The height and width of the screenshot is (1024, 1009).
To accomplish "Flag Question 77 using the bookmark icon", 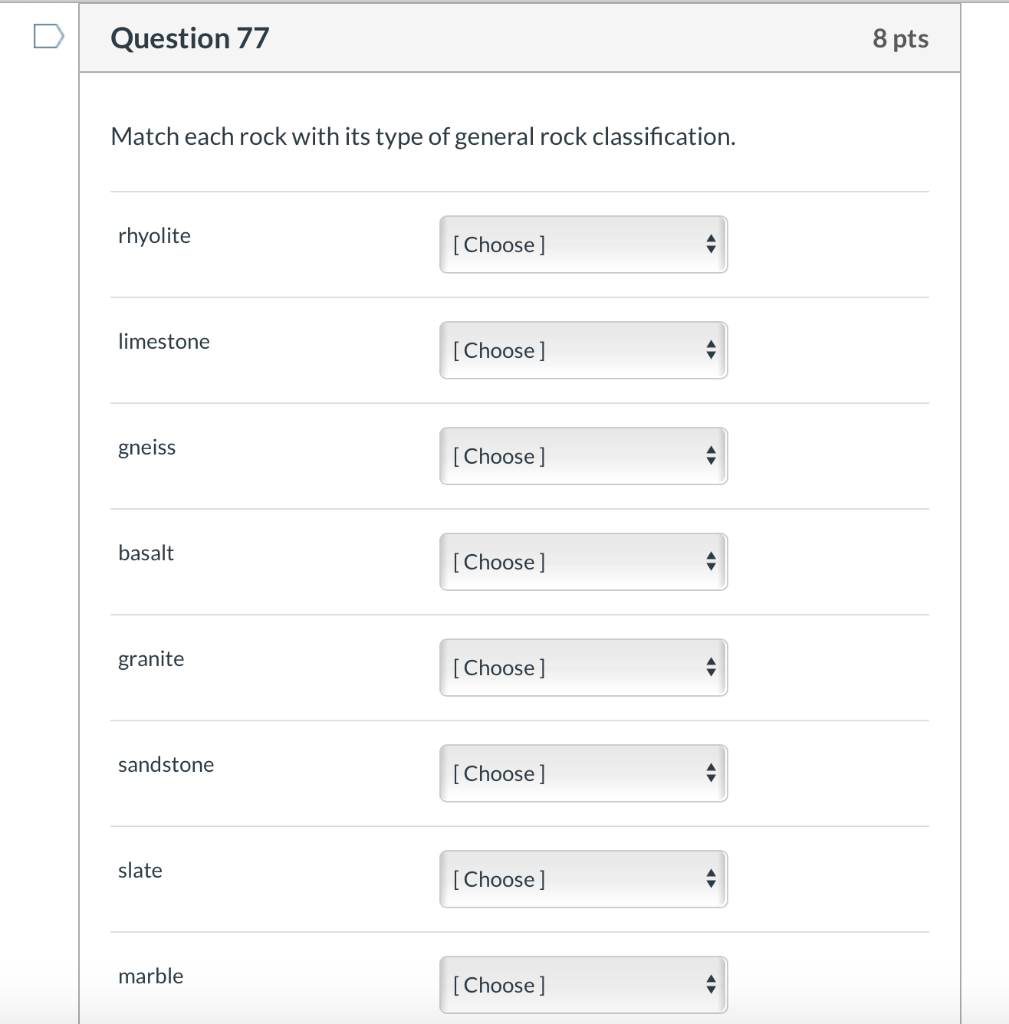I will pos(47,37).
